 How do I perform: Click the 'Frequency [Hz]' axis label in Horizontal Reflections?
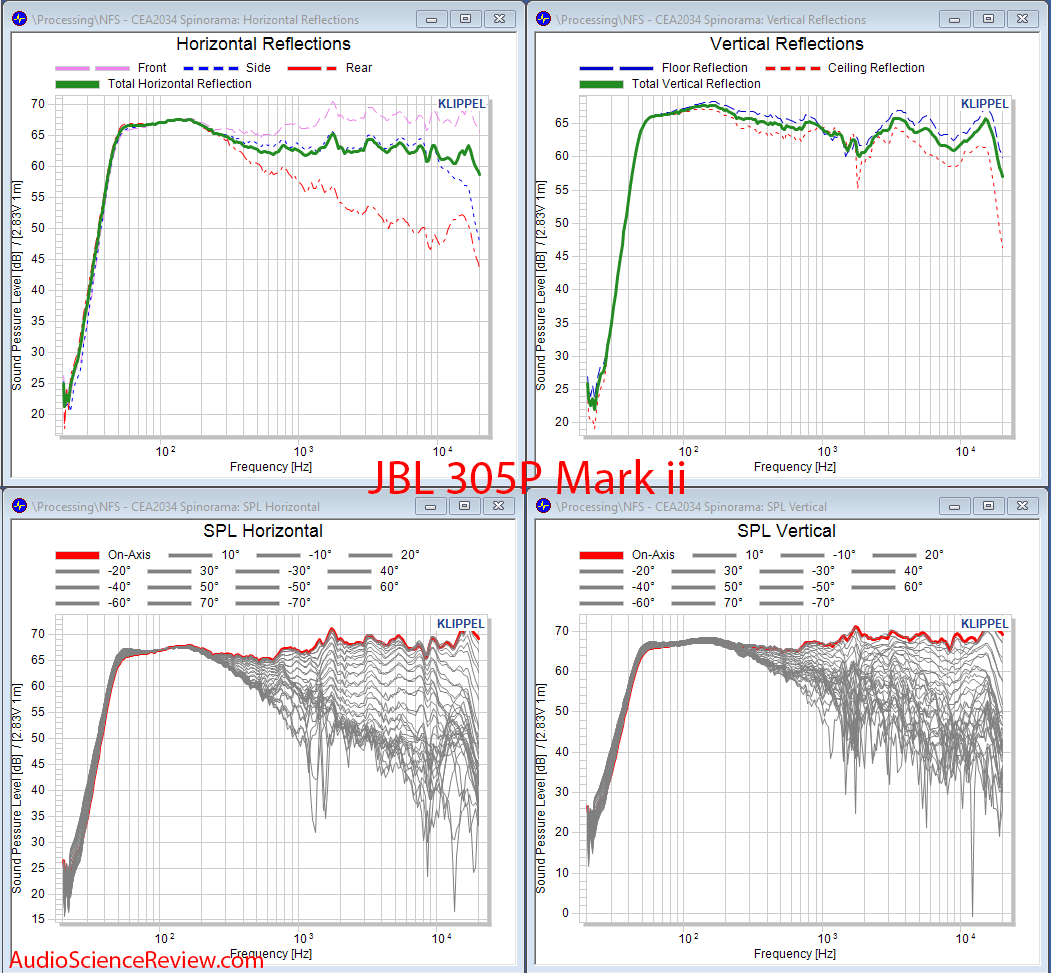coord(271,467)
